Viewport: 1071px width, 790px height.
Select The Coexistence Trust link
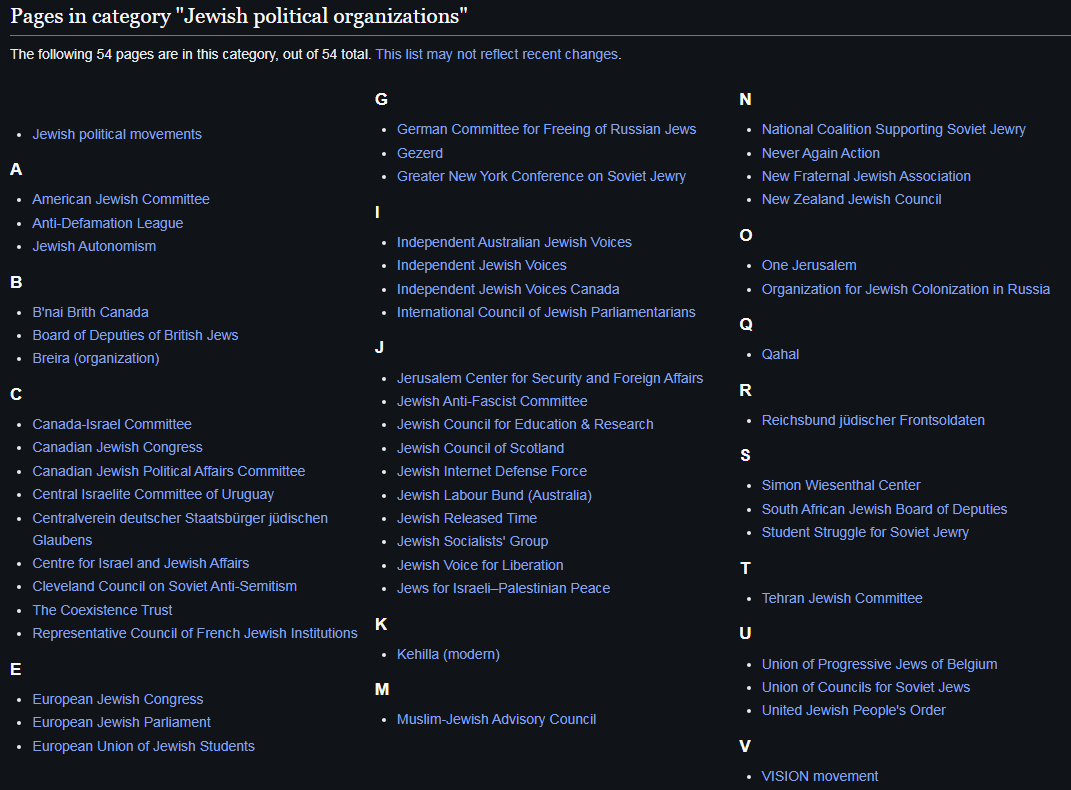tap(102, 610)
